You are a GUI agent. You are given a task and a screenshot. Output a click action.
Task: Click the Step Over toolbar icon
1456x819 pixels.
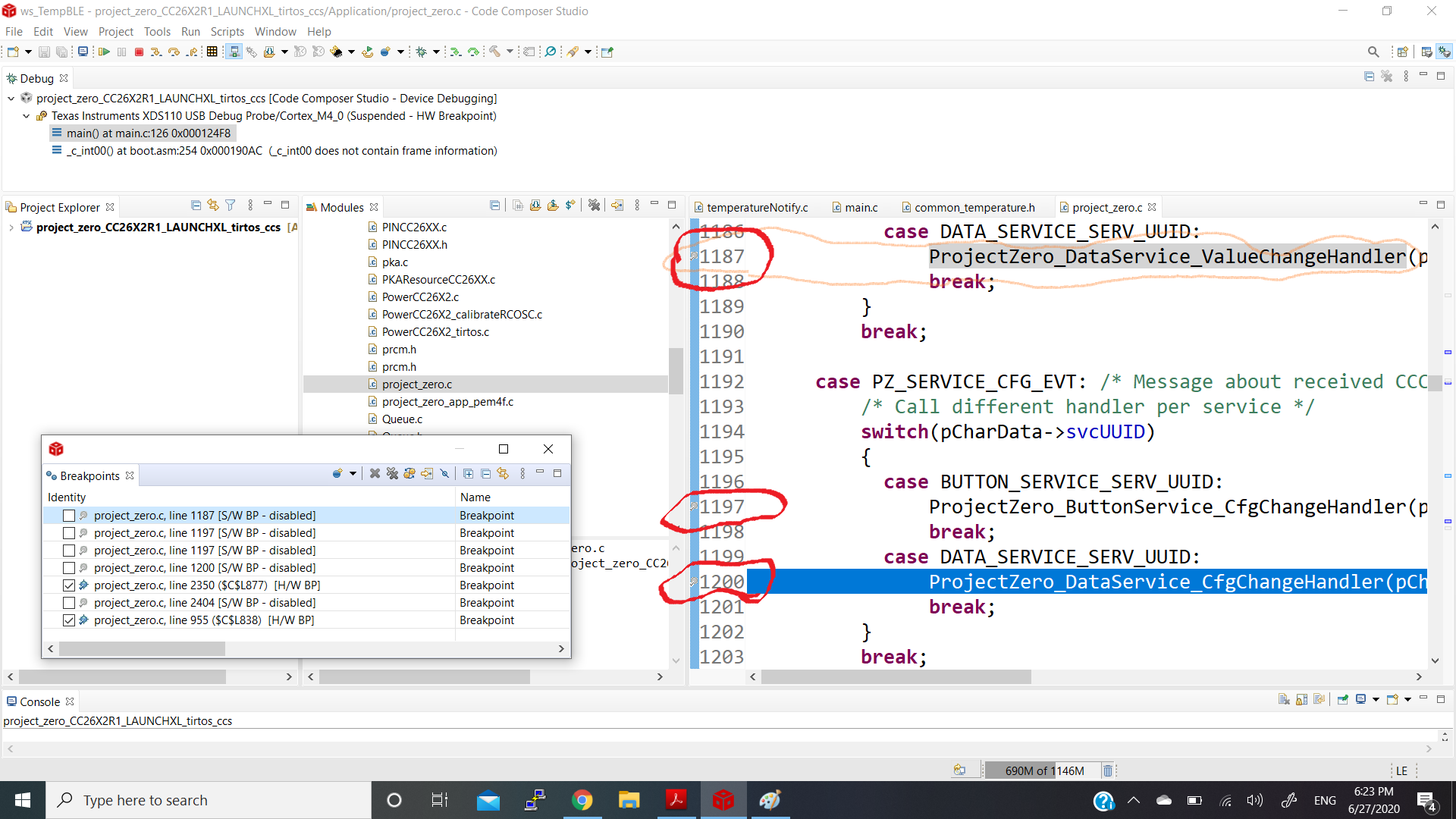[x=174, y=52]
